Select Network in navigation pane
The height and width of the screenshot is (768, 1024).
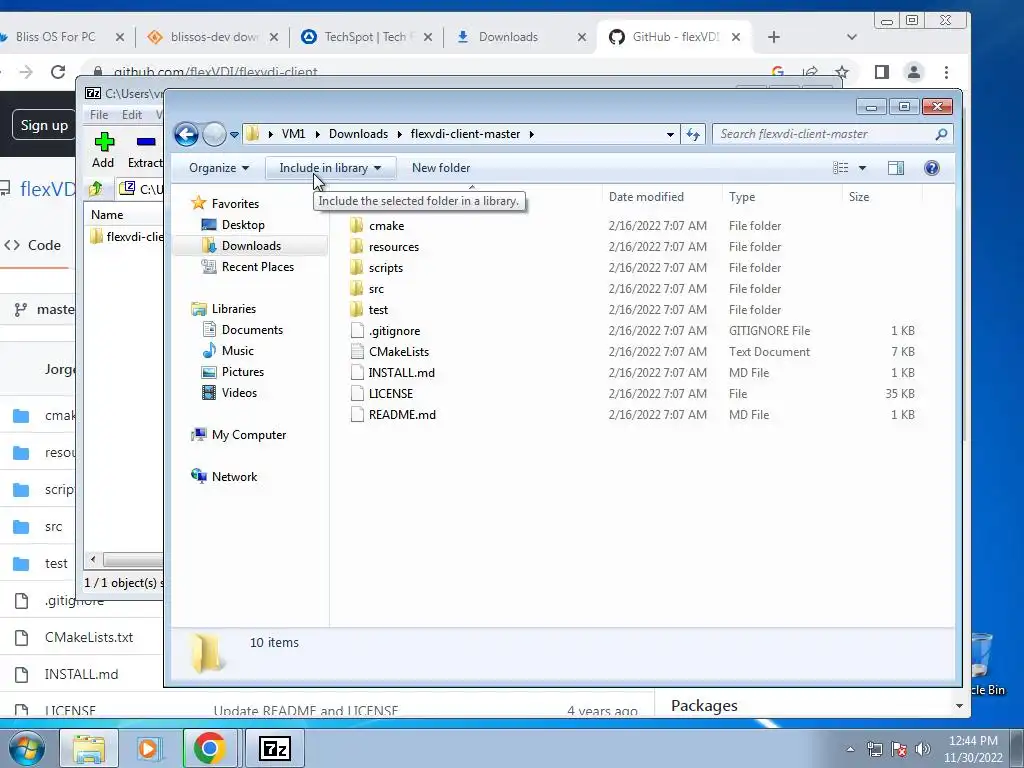pos(234,477)
